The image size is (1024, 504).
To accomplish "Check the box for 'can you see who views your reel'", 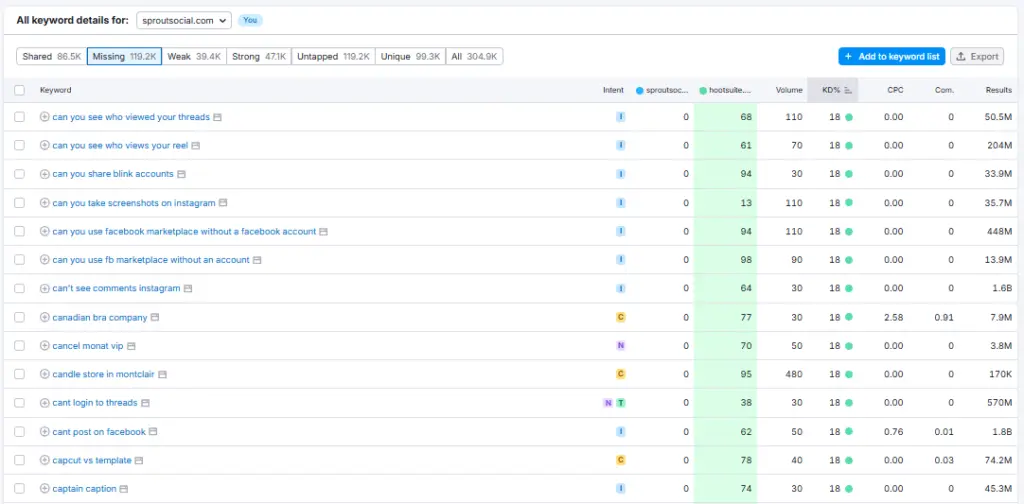I will (x=19, y=146).
